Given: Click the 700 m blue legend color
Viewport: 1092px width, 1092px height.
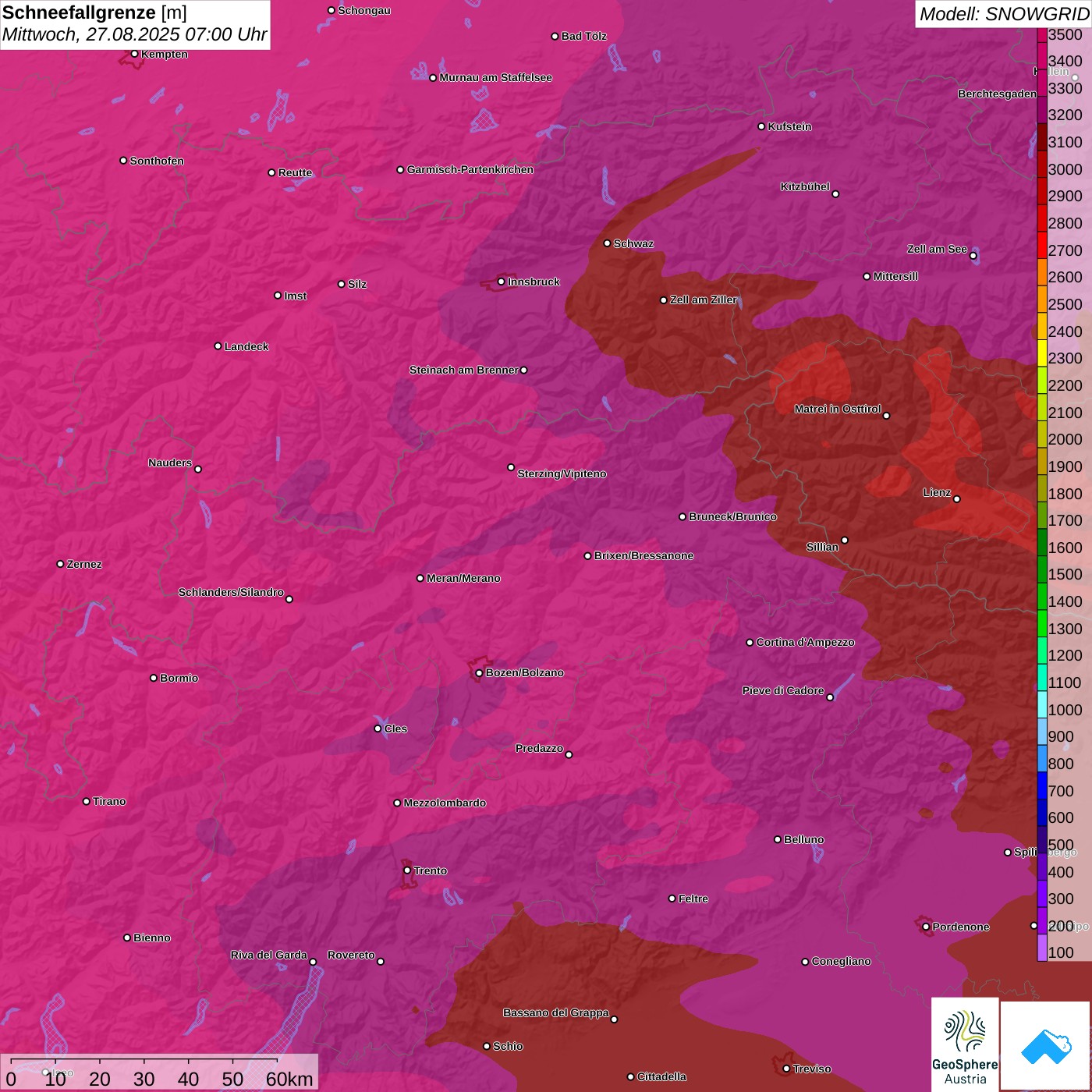Looking at the screenshot, I should coord(1042,785).
